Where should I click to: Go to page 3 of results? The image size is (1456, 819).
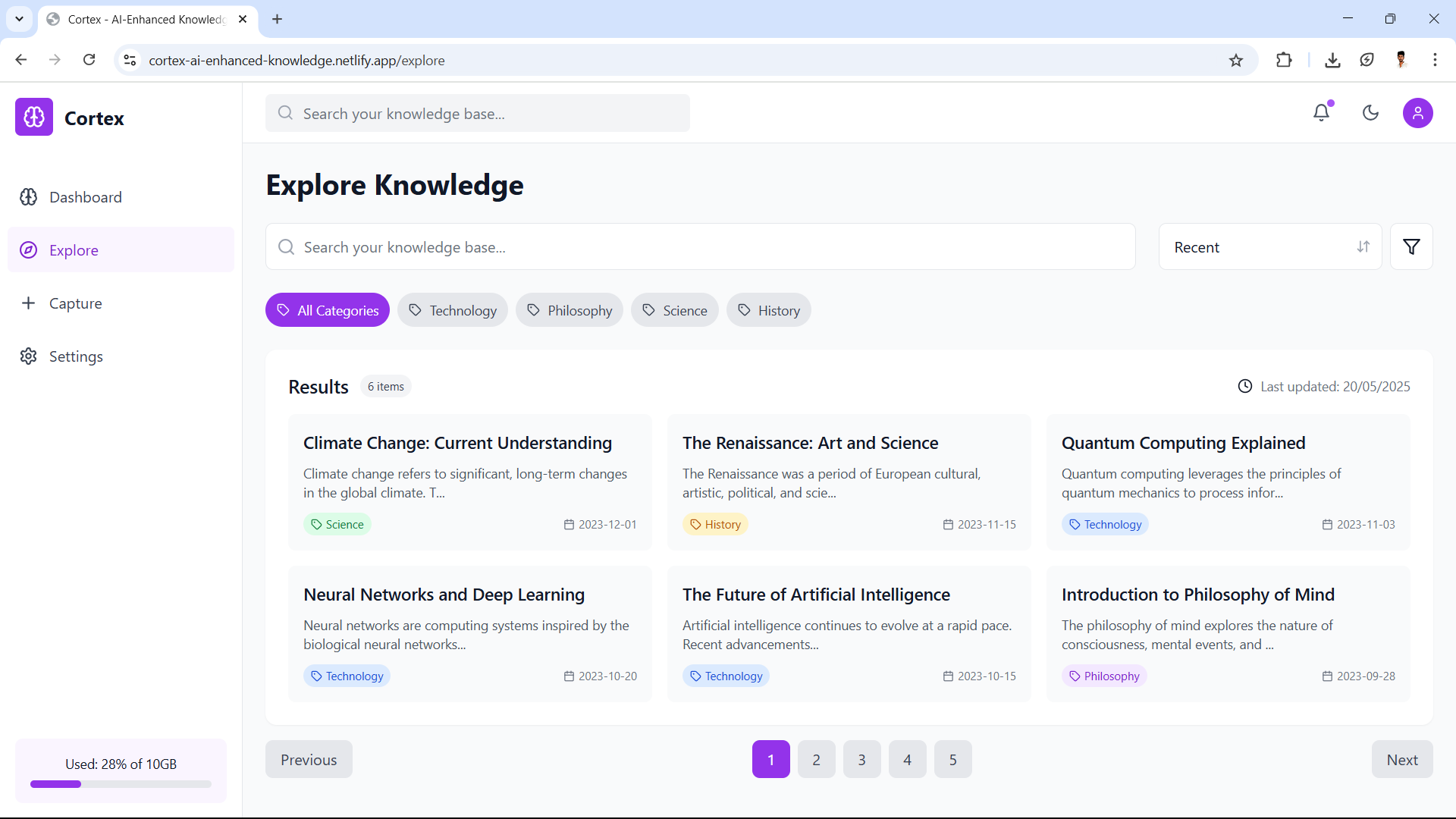[x=861, y=759]
